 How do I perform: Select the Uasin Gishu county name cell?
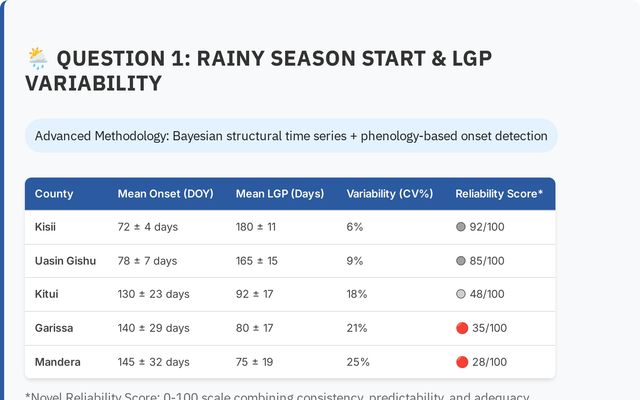point(65,261)
